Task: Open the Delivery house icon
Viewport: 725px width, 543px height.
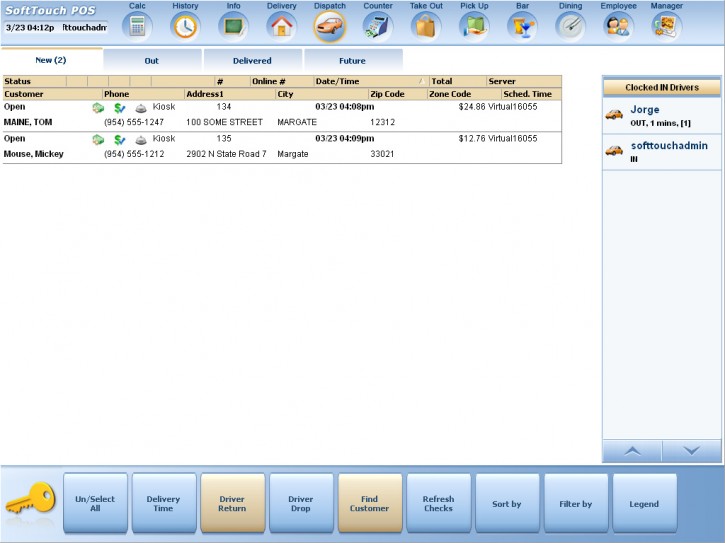Action: 282,26
